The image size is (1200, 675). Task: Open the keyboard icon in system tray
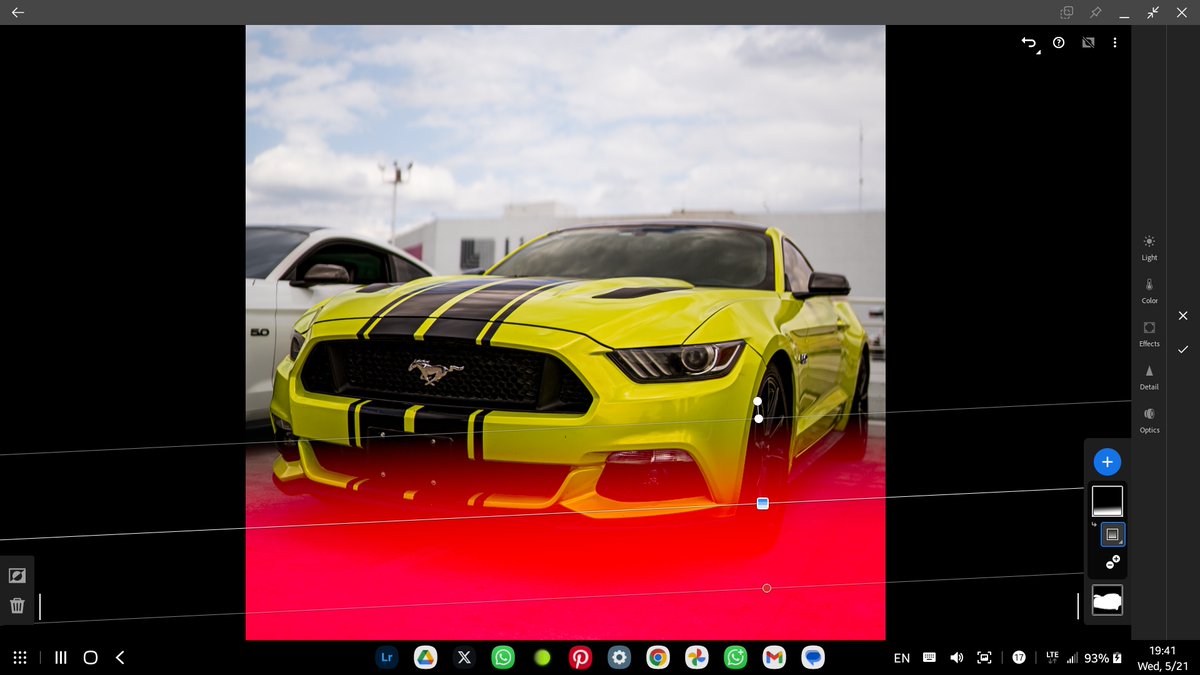pos(929,658)
